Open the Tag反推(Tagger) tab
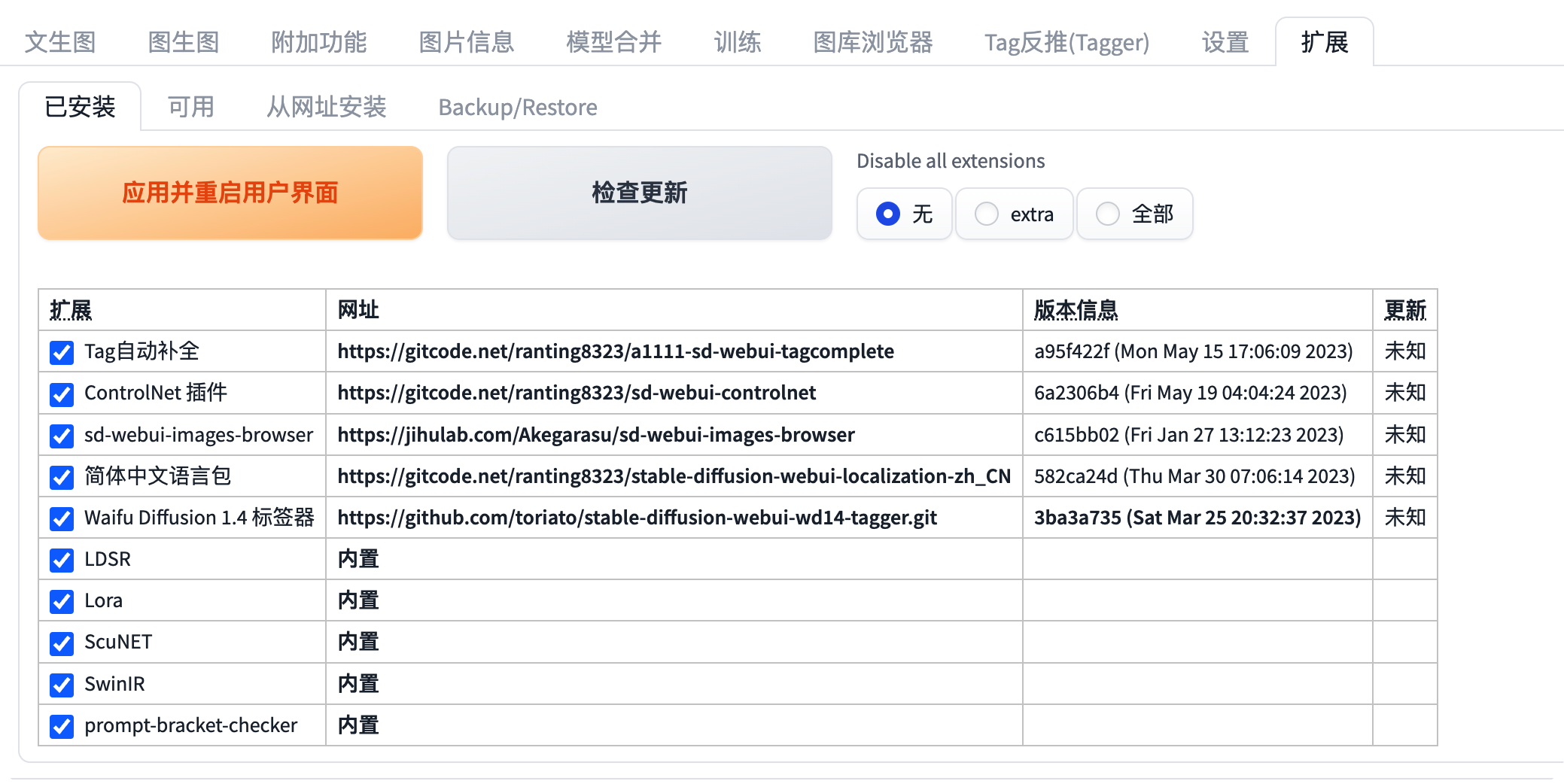This screenshot has width=1564, height=784. click(1067, 42)
